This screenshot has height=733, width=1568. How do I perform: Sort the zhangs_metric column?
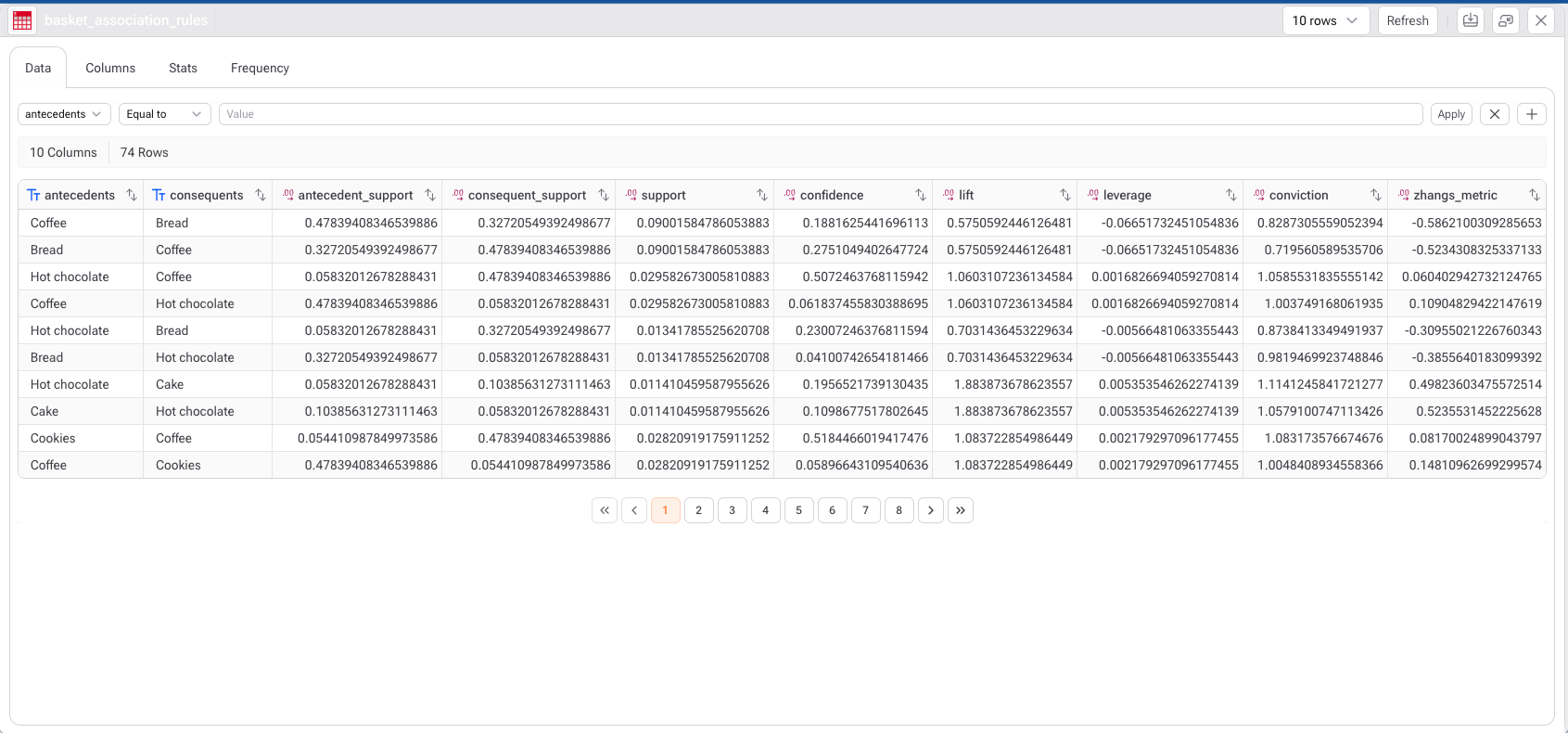point(1535,195)
